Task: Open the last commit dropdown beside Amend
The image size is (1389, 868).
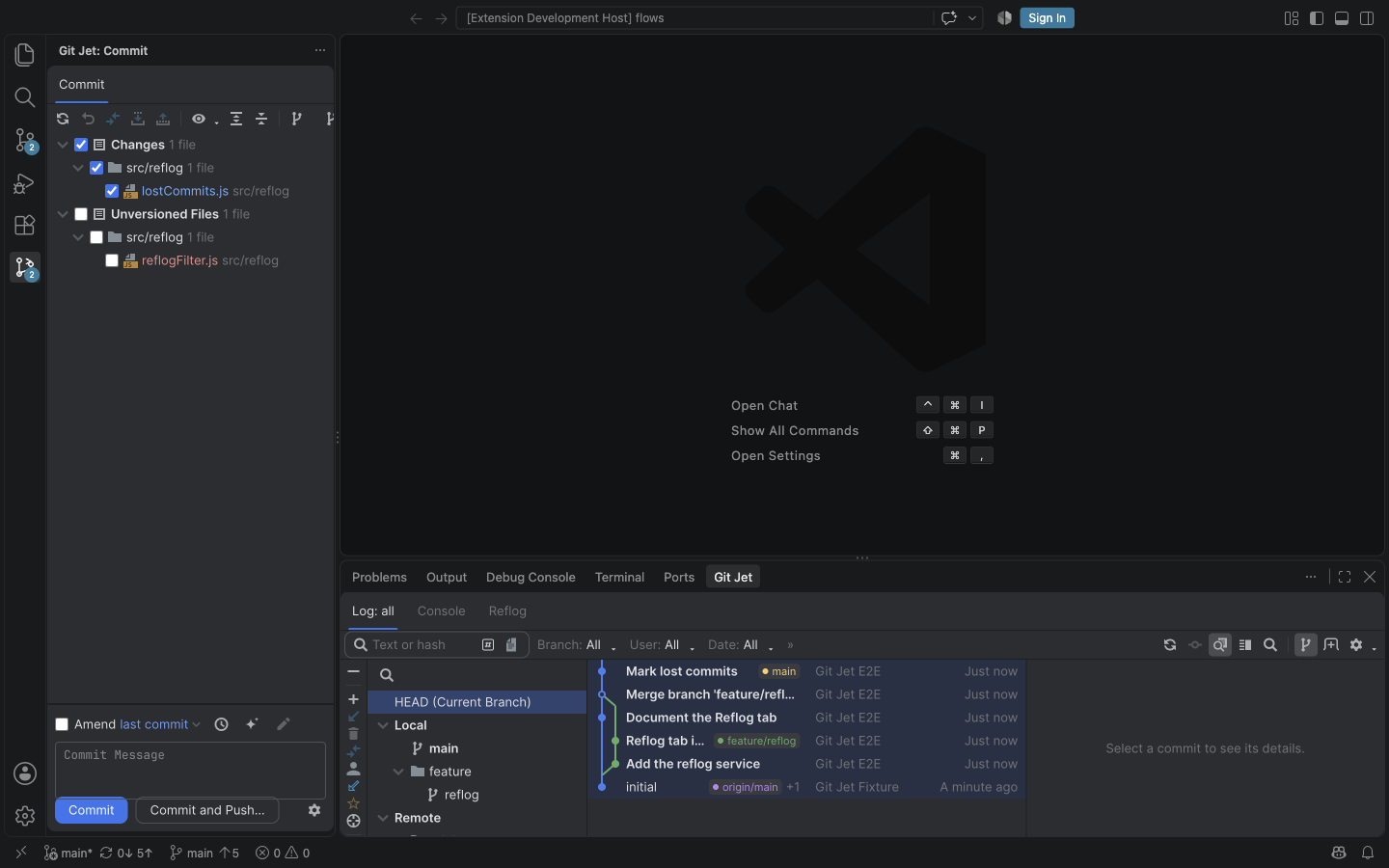Action: point(159,724)
